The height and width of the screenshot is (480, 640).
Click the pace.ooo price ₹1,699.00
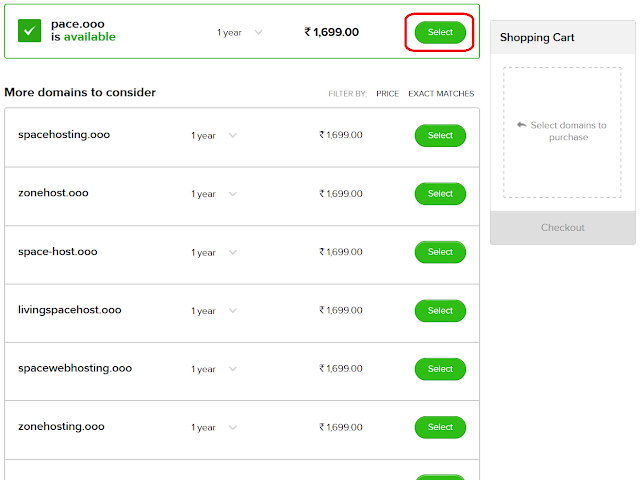coord(331,32)
